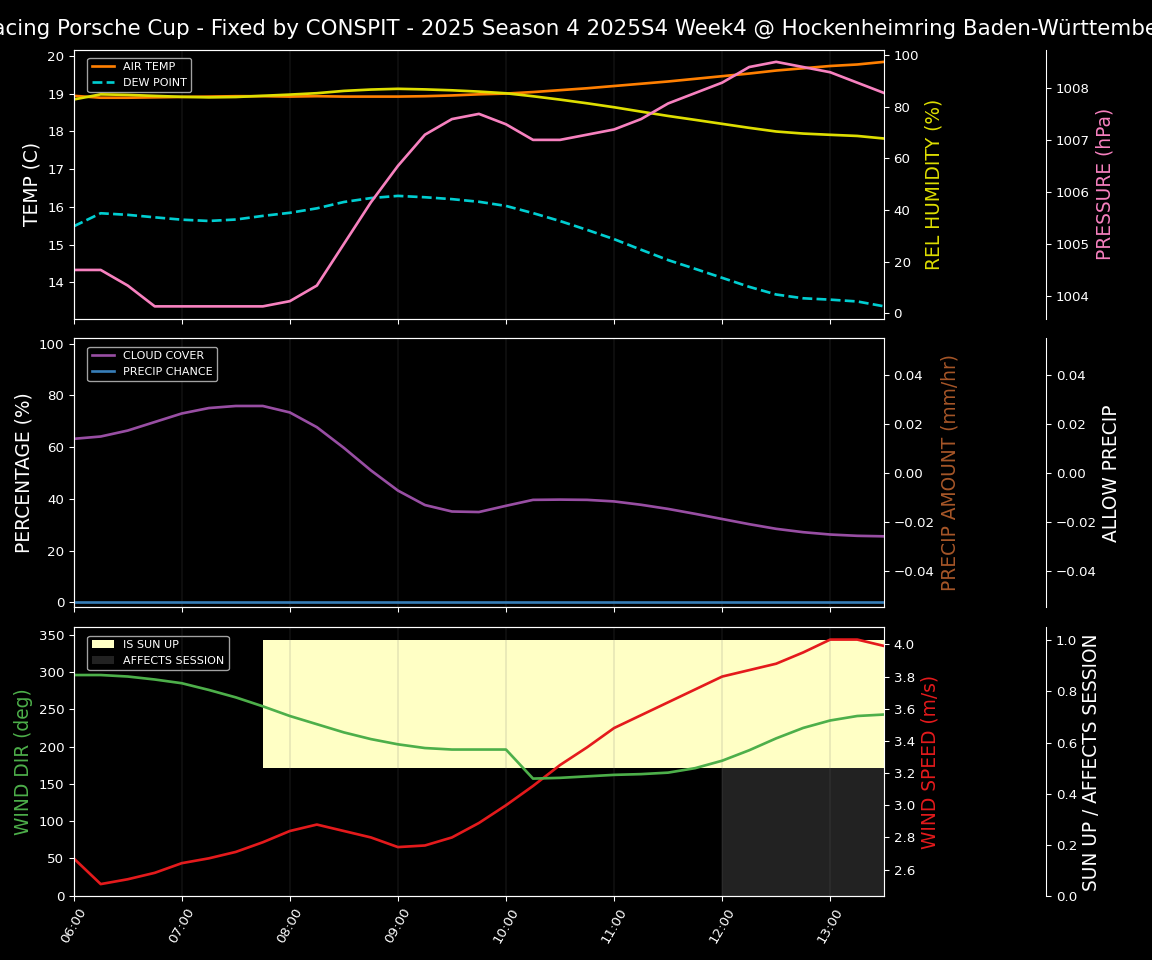The height and width of the screenshot is (960, 1152).
Task: Click the TEMP (C) axis label
Action: pyautogui.click(x=32, y=184)
